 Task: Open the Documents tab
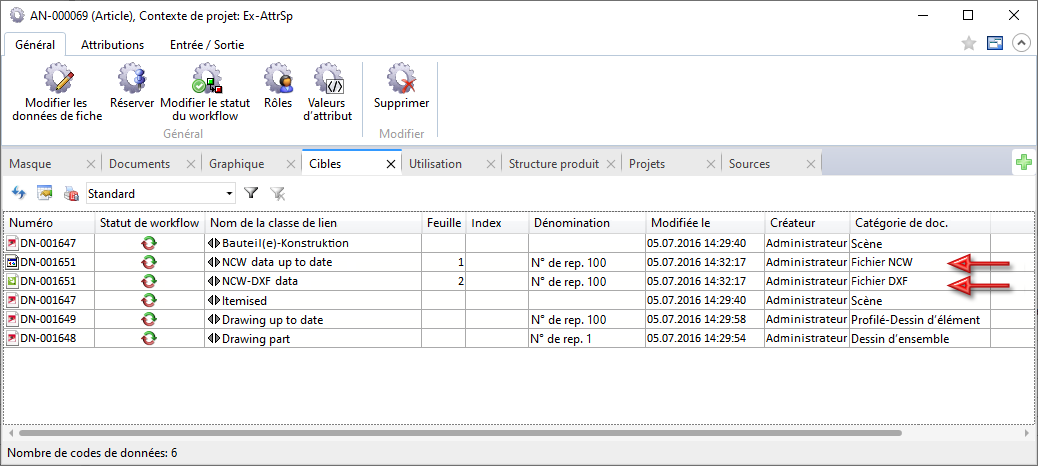click(139, 164)
